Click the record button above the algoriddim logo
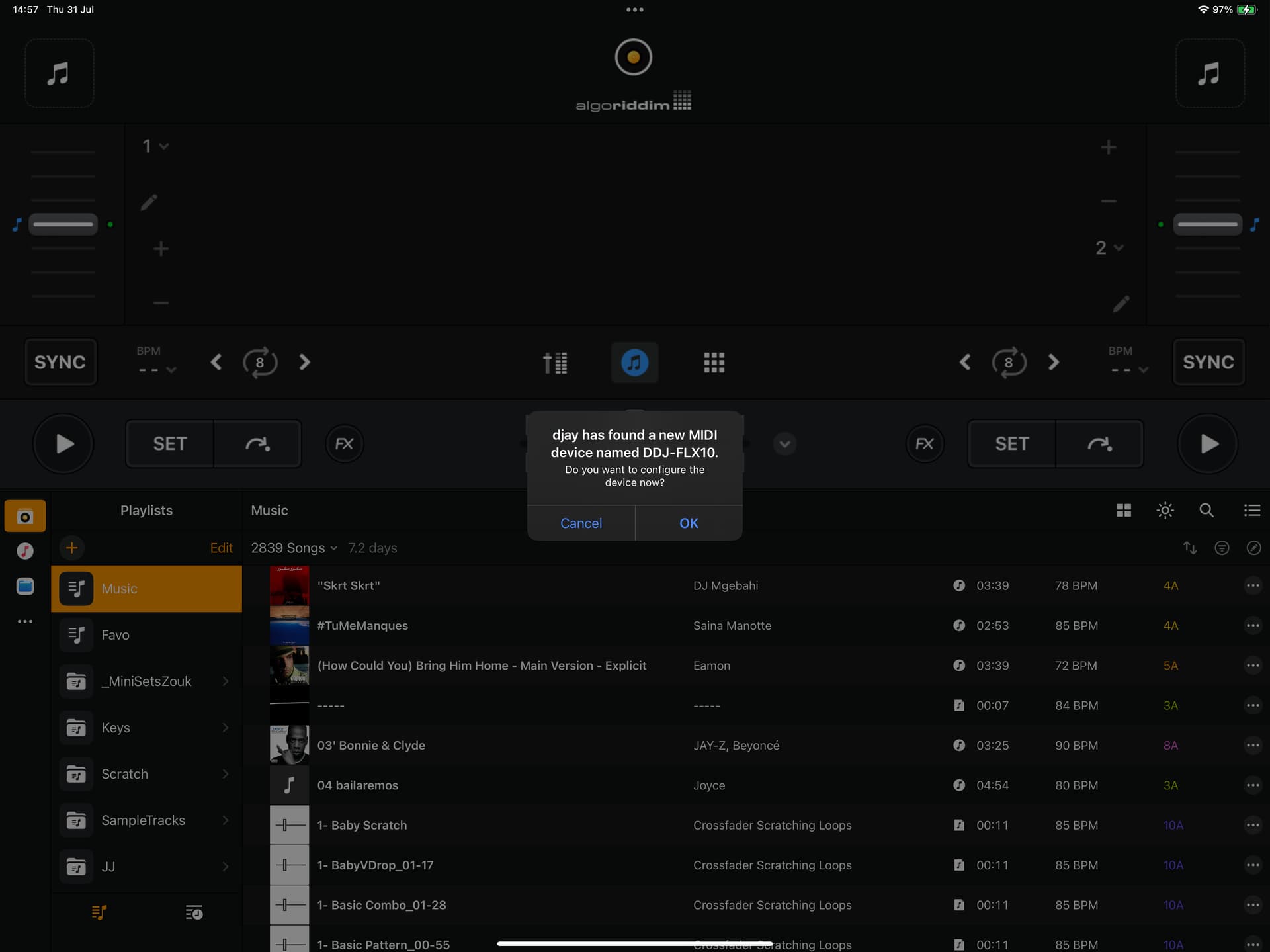1270x952 pixels. point(633,57)
